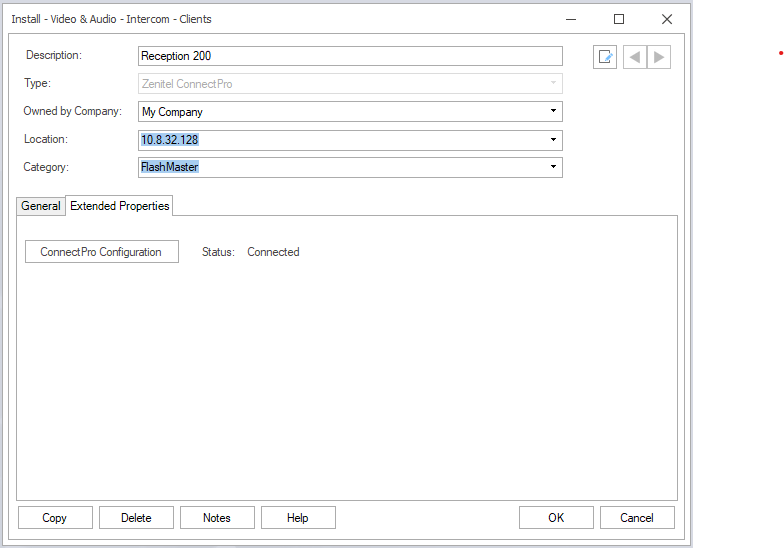Switch to the General tab
The height and width of the screenshot is (548, 784).
coord(41,206)
